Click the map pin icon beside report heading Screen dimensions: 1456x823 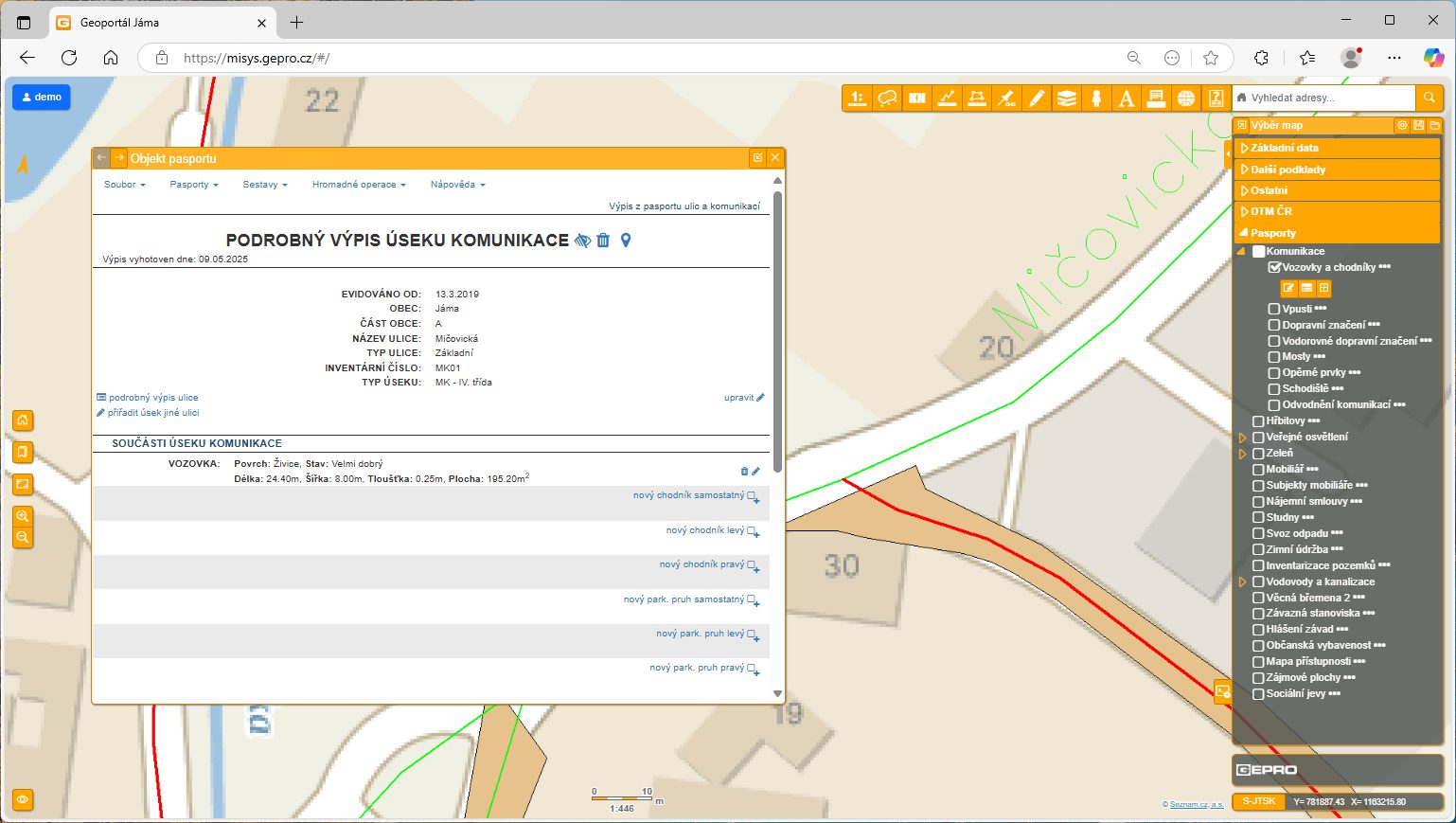626,241
